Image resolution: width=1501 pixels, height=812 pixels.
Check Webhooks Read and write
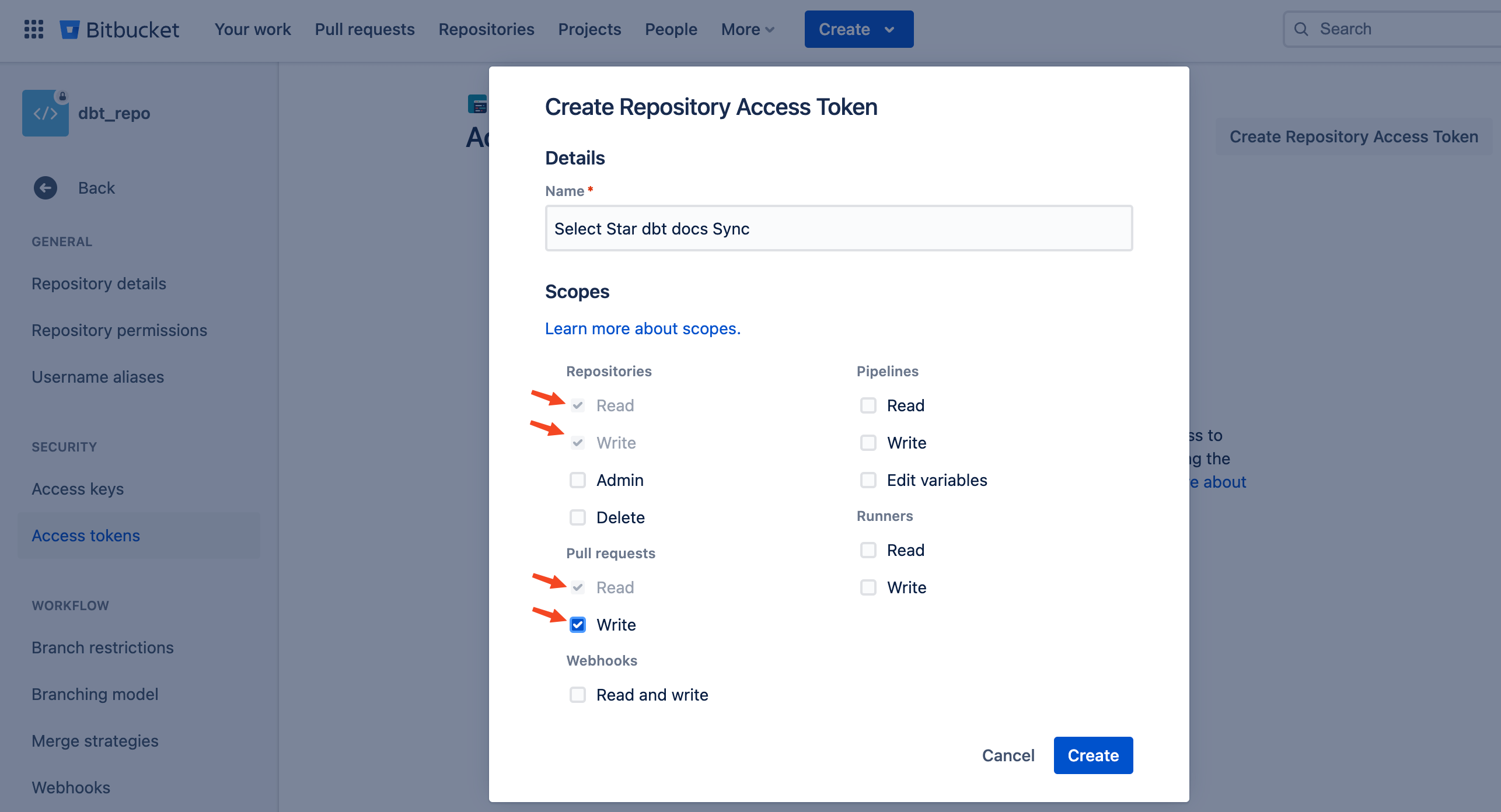(578, 695)
